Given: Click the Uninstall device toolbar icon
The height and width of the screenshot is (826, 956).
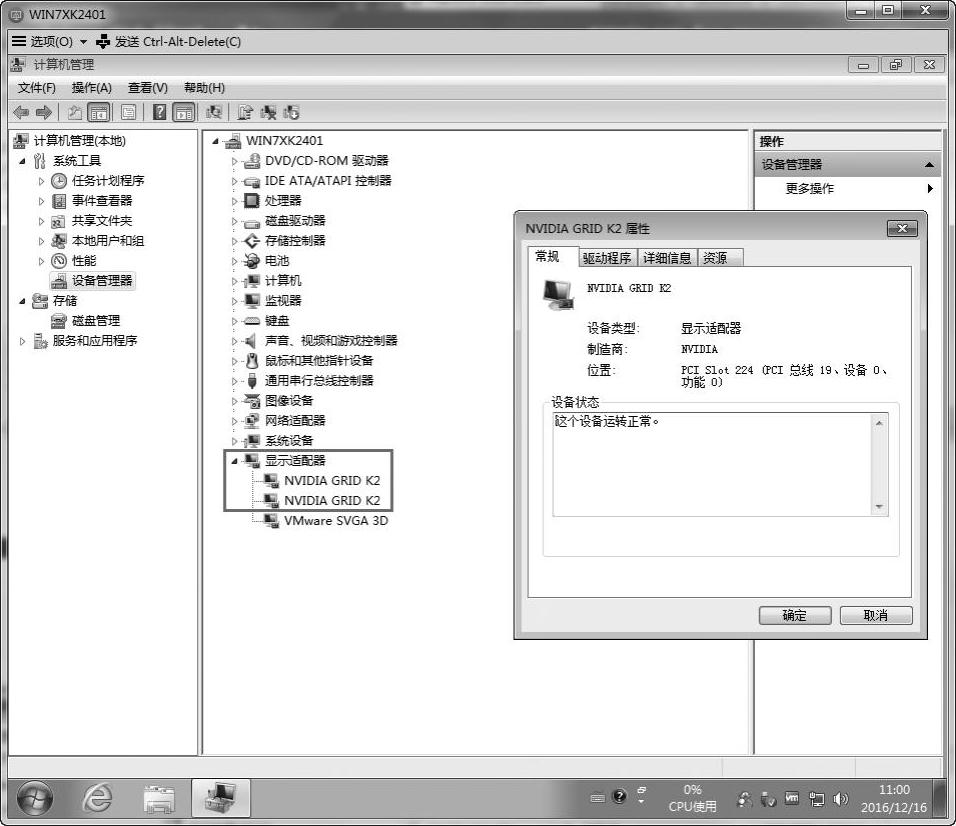Looking at the screenshot, I should [x=268, y=112].
